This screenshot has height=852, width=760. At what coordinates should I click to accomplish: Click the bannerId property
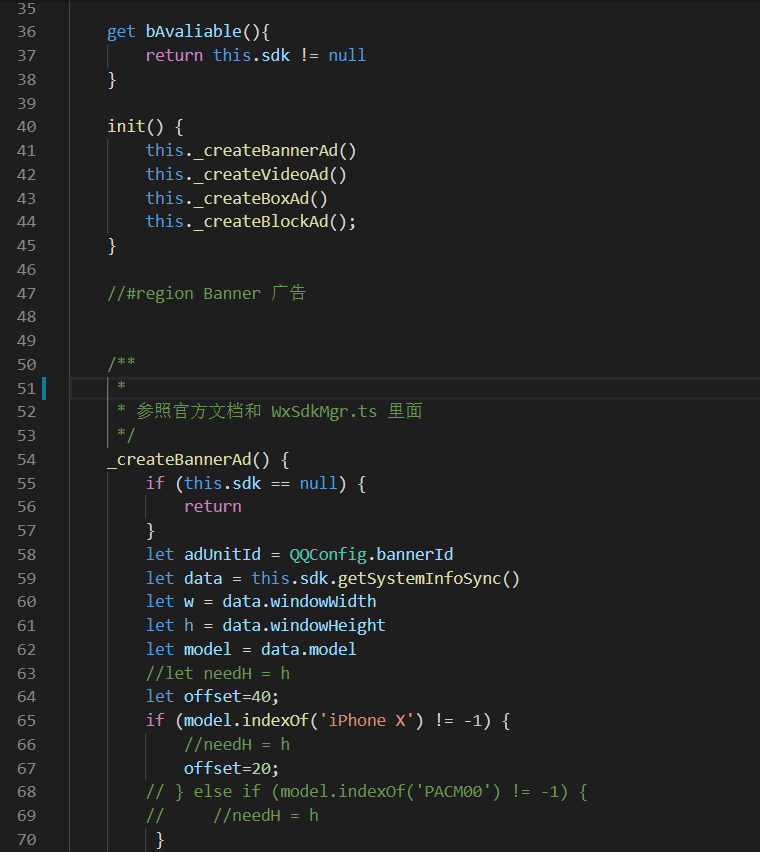pos(414,555)
